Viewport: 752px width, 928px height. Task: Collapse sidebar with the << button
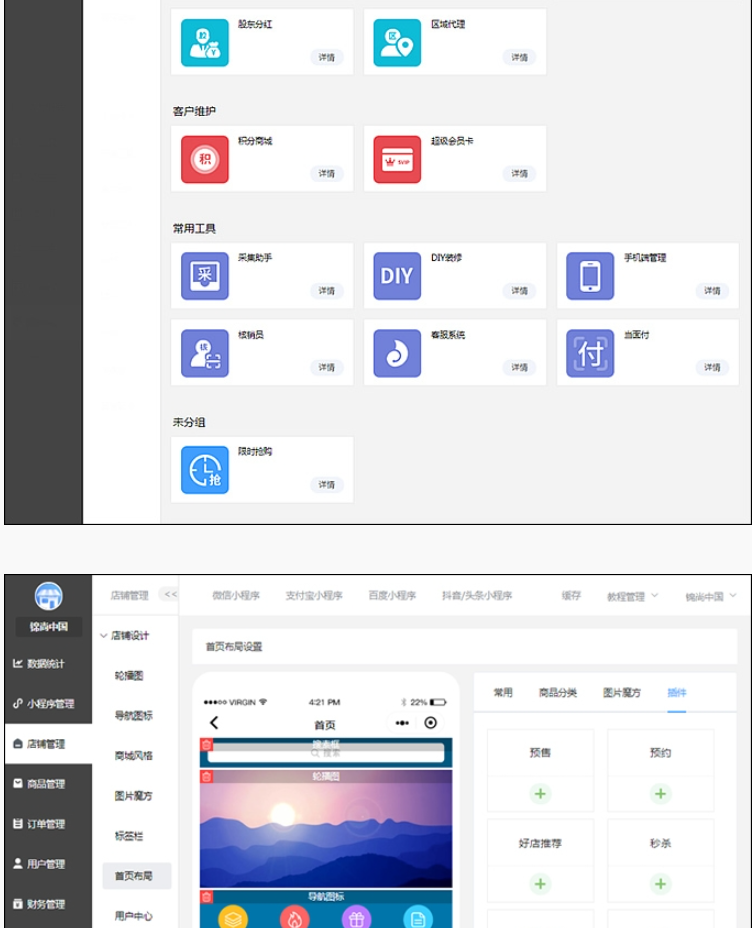point(170,594)
